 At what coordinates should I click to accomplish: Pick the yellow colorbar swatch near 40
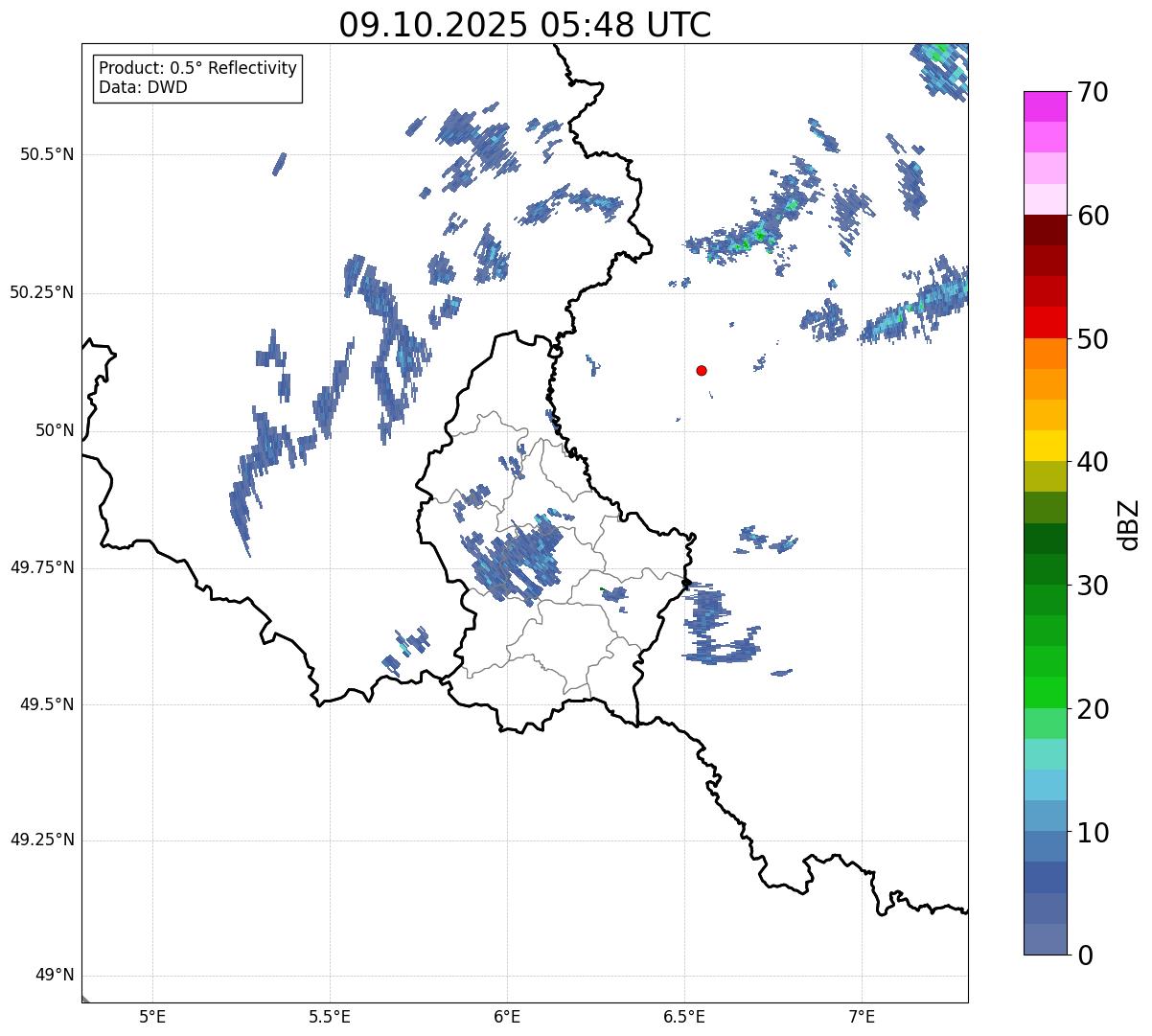coord(1046,446)
